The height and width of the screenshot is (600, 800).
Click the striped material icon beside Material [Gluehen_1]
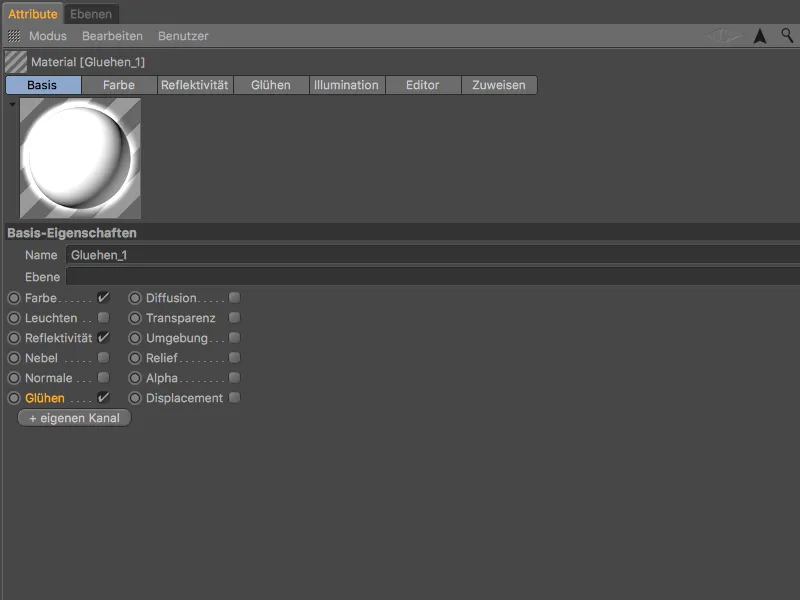pyautogui.click(x=16, y=62)
